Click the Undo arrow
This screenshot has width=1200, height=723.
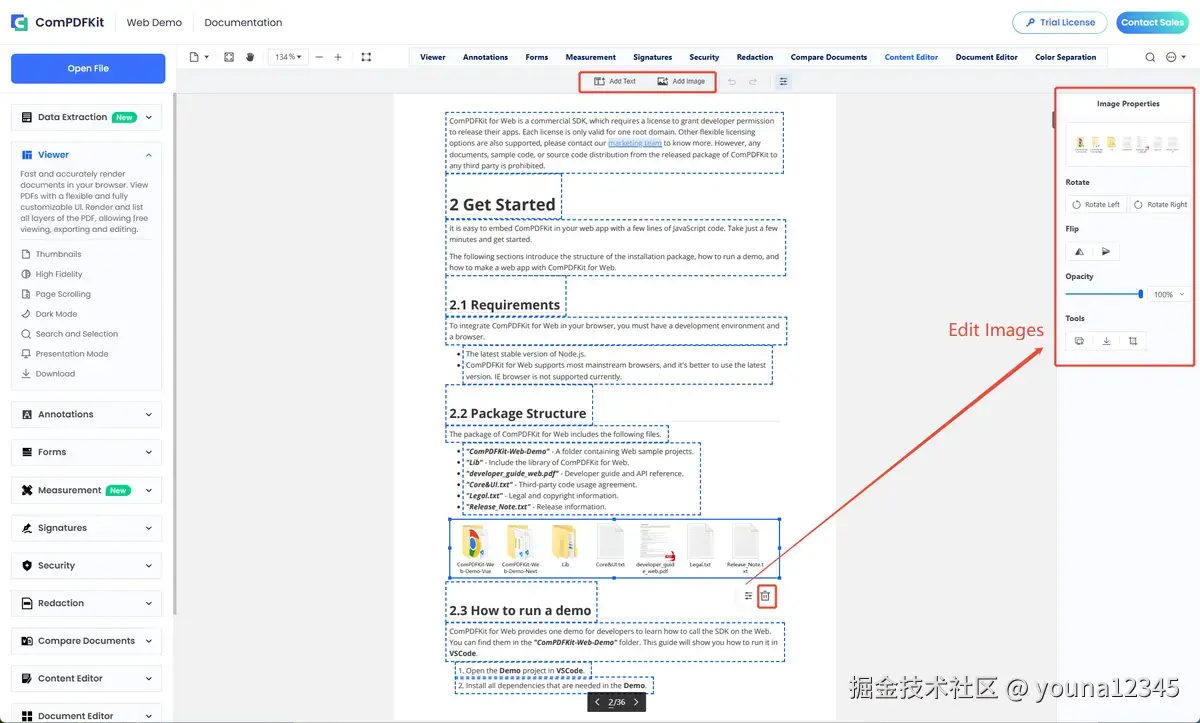point(732,81)
